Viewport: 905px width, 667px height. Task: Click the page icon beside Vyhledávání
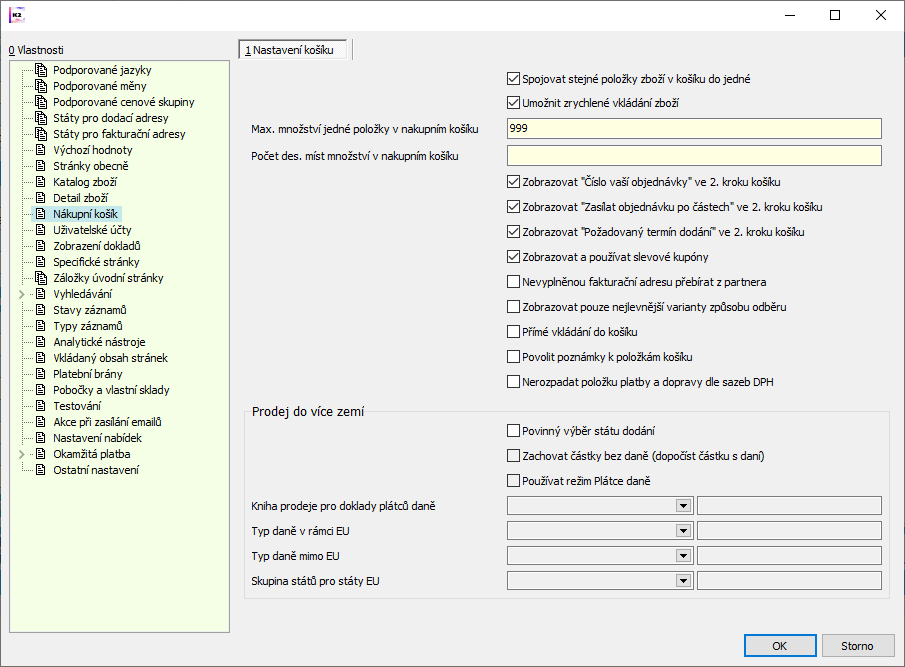coord(40,294)
